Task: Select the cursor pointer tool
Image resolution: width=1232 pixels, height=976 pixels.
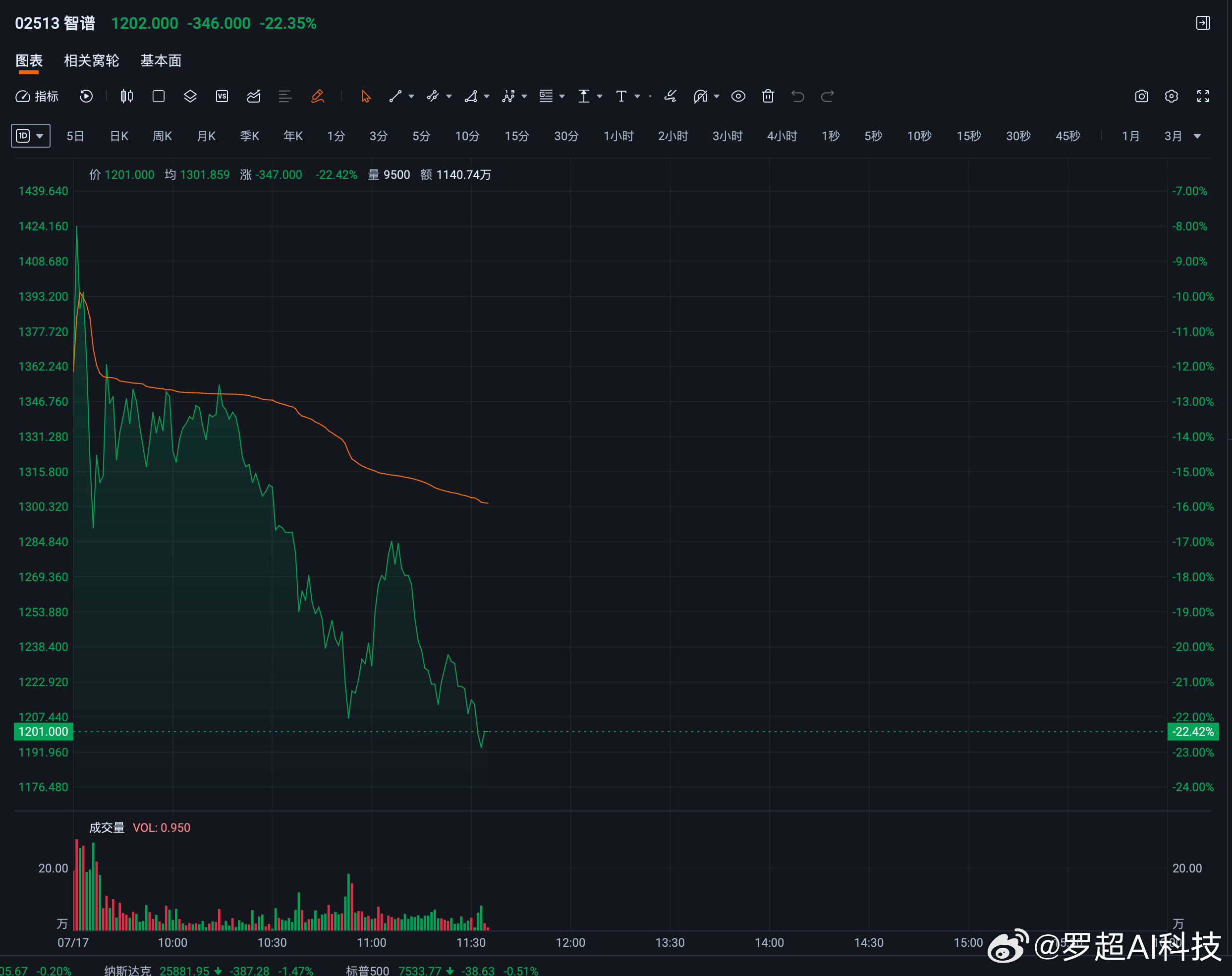Action: tap(366, 96)
